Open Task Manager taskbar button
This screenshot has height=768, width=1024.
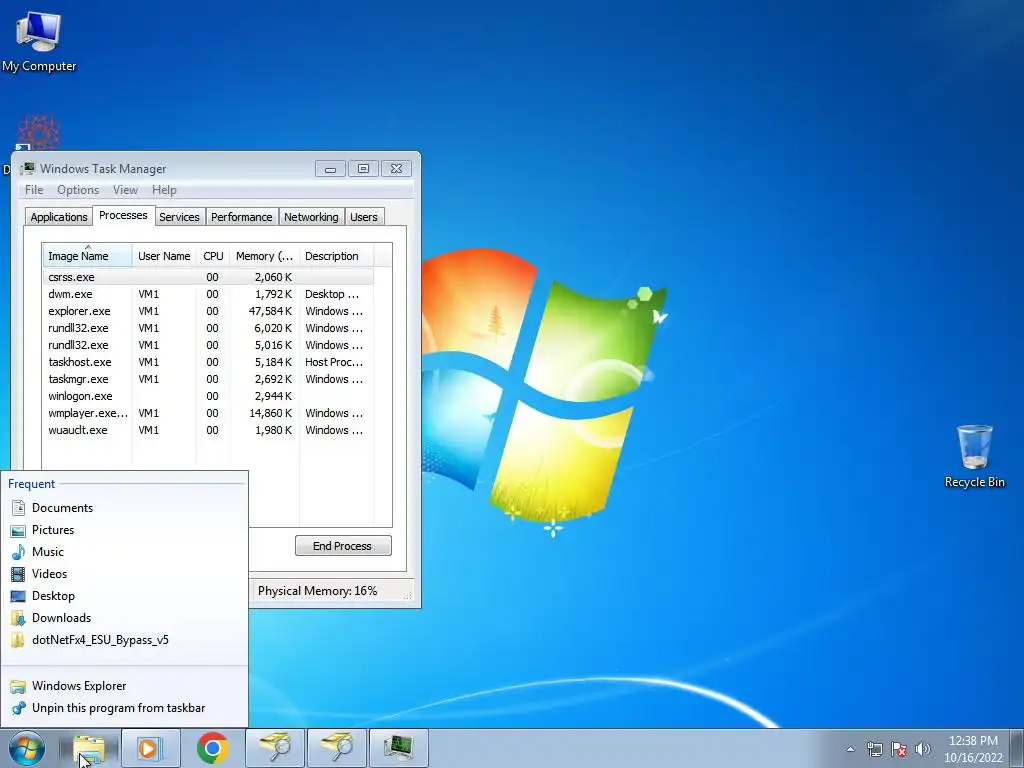[x=398, y=748]
